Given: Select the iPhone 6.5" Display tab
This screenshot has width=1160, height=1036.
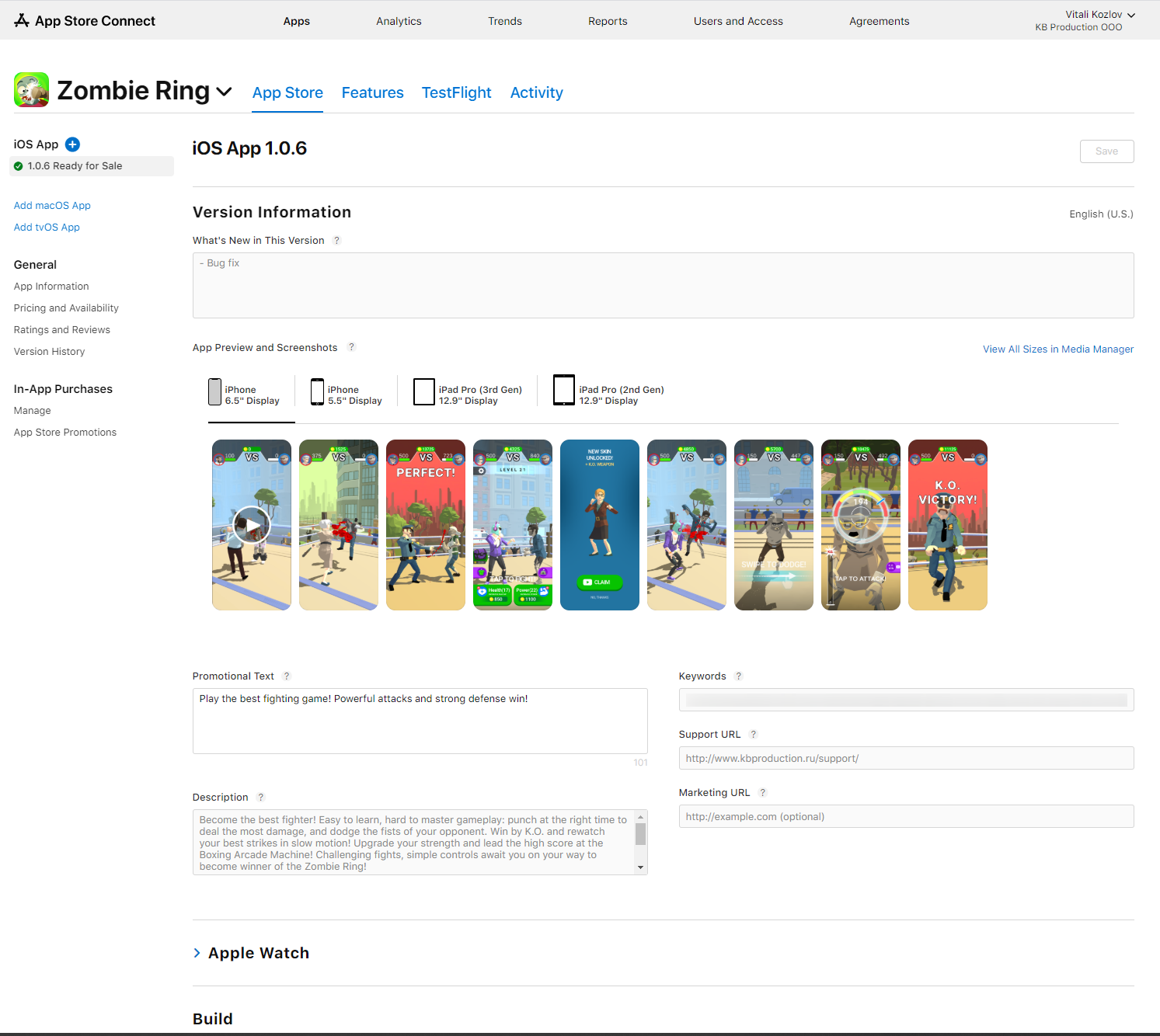Looking at the screenshot, I should [x=252, y=395].
